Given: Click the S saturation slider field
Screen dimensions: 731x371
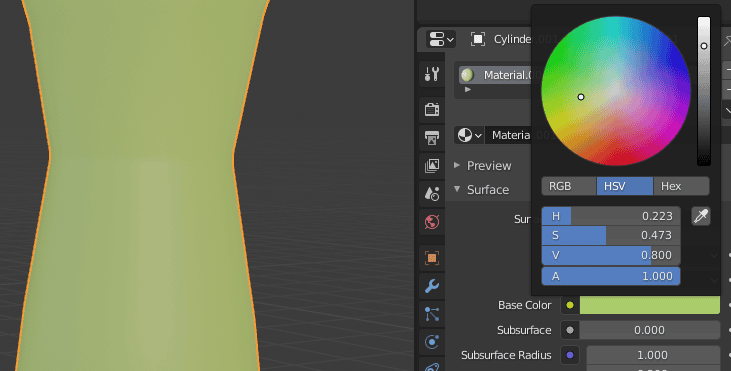Looking at the screenshot, I should pyautogui.click(x=611, y=235).
